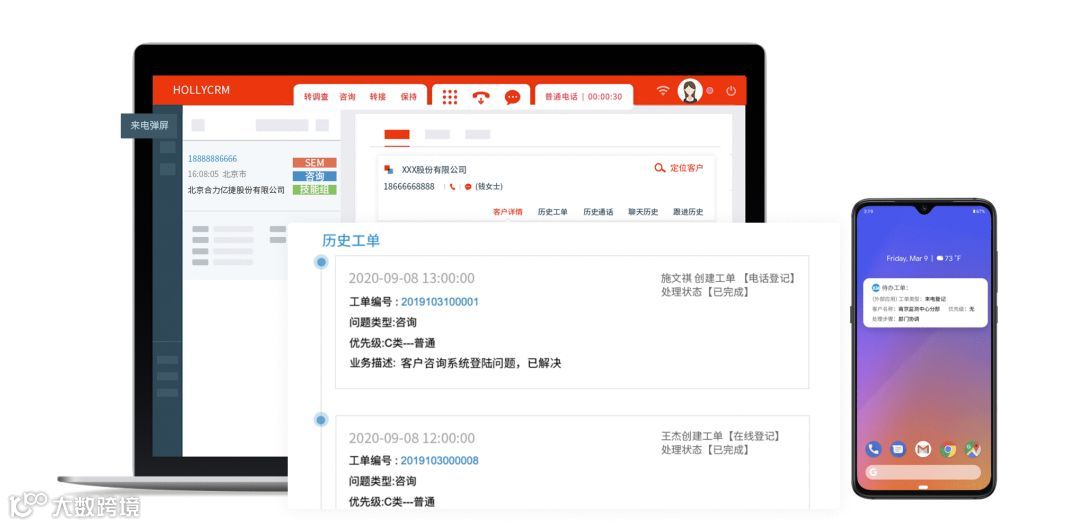Open the chat bubble icon in toolbar

(x=512, y=97)
